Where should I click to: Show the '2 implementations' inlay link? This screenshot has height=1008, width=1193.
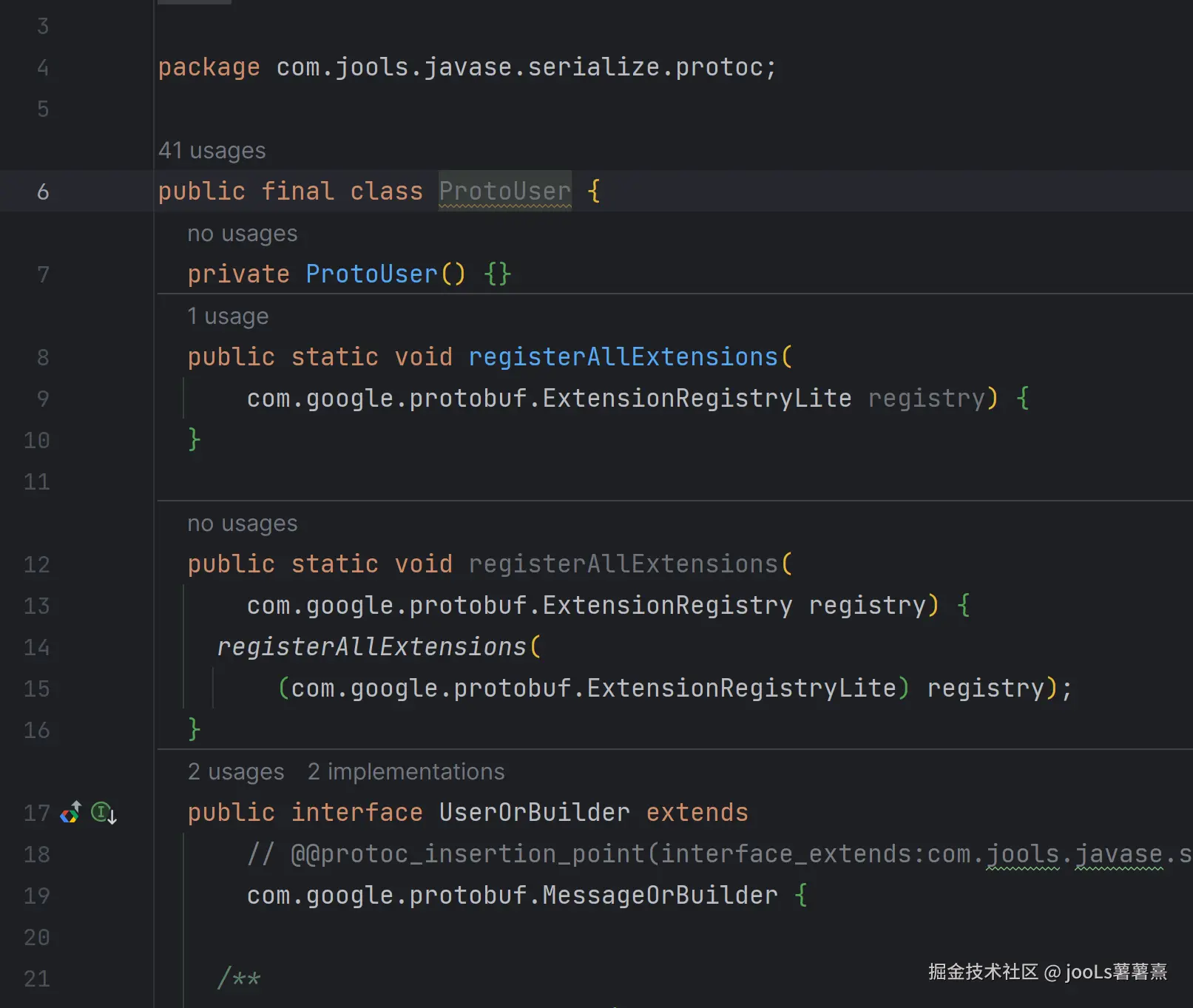(x=405, y=771)
